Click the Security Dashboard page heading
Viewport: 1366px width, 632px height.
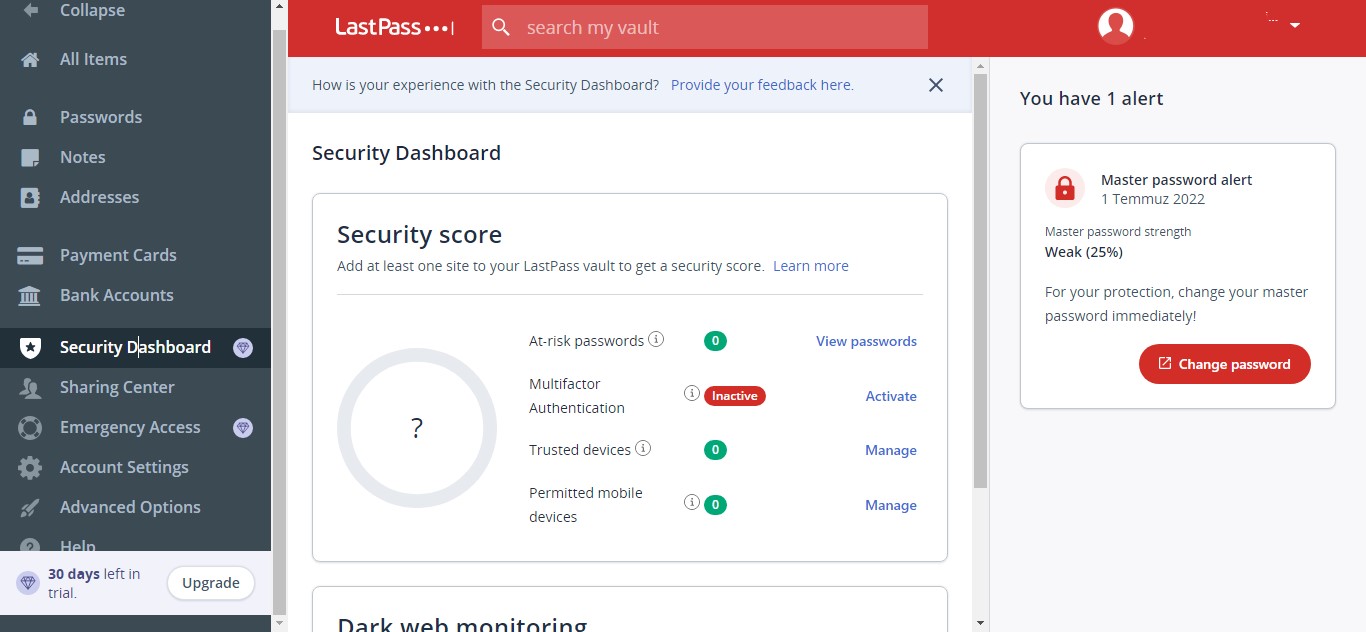point(406,153)
